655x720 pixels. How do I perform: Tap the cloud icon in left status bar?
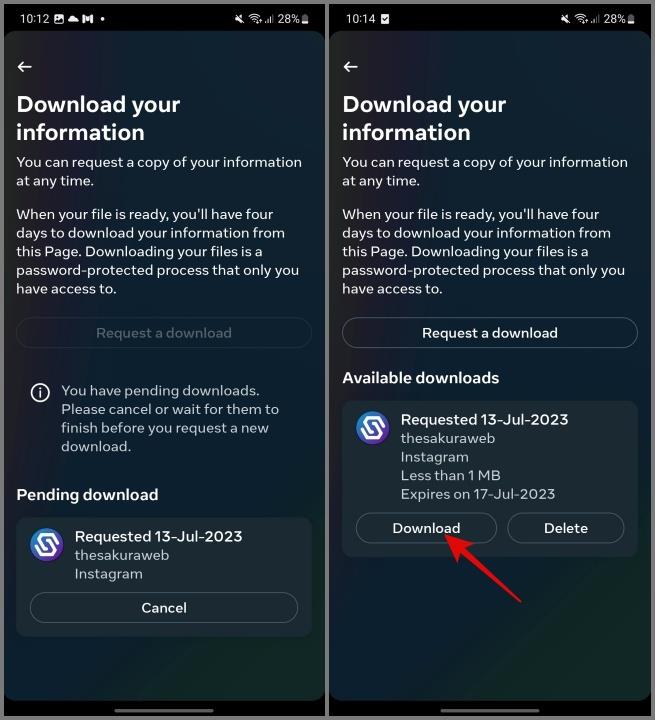click(73, 19)
